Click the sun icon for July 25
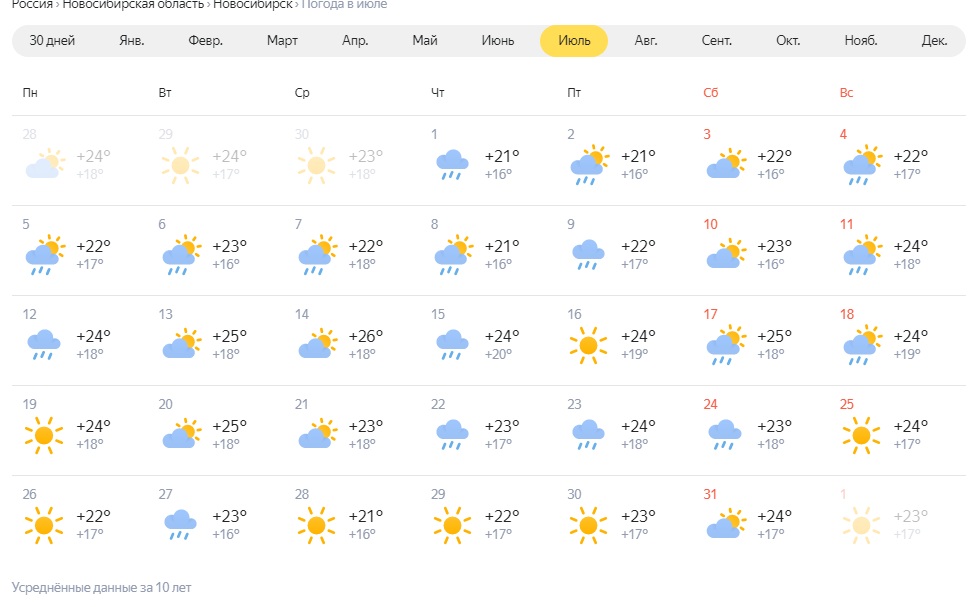This screenshot has height=607, width=975. click(x=860, y=434)
